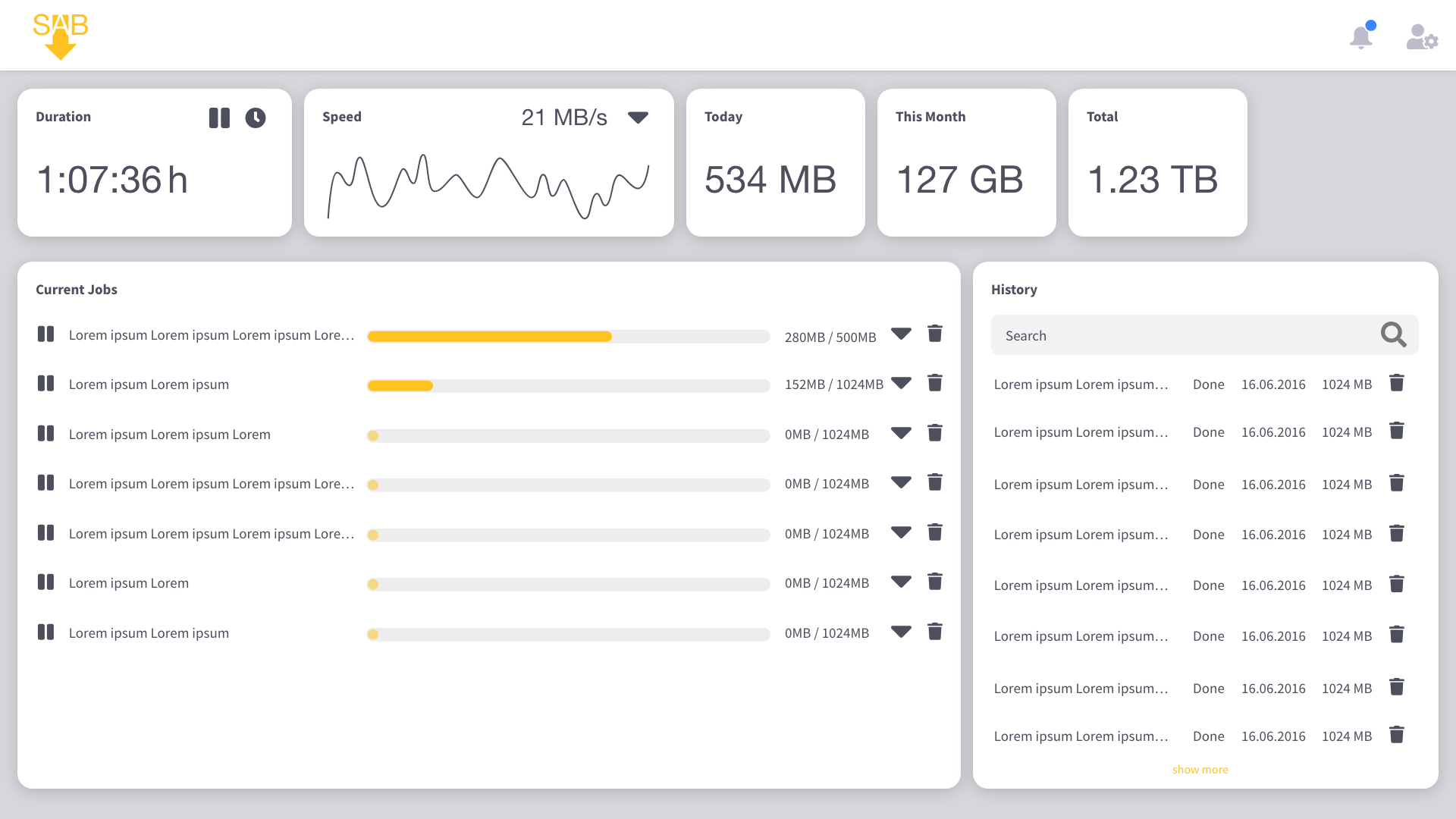Expand the 152MB / 1024MB job options
Screen dimensions: 1456x819
901,383
